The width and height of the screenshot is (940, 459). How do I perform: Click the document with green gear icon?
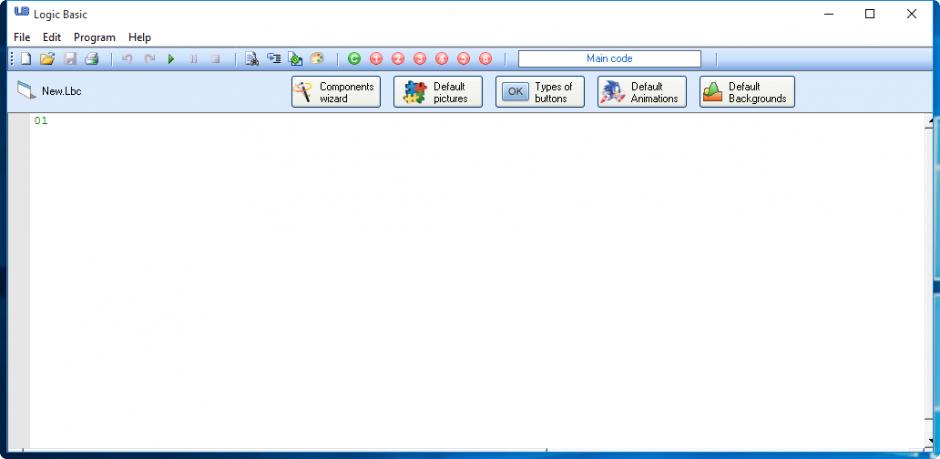click(295, 59)
